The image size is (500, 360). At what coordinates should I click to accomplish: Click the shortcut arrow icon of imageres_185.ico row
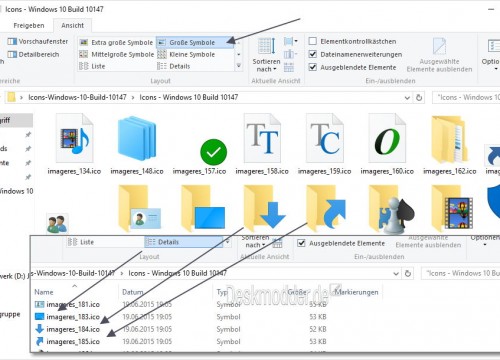click(39, 341)
